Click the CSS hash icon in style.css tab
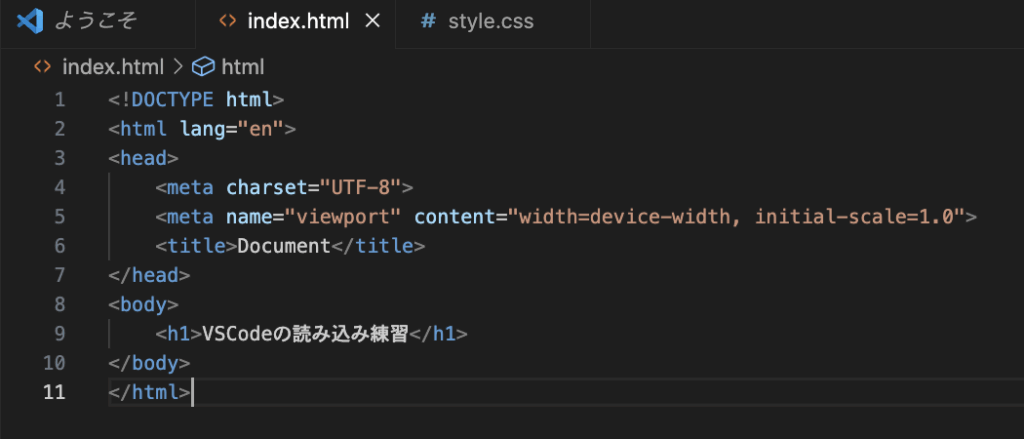This screenshot has width=1024, height=439. pos(428,22)
